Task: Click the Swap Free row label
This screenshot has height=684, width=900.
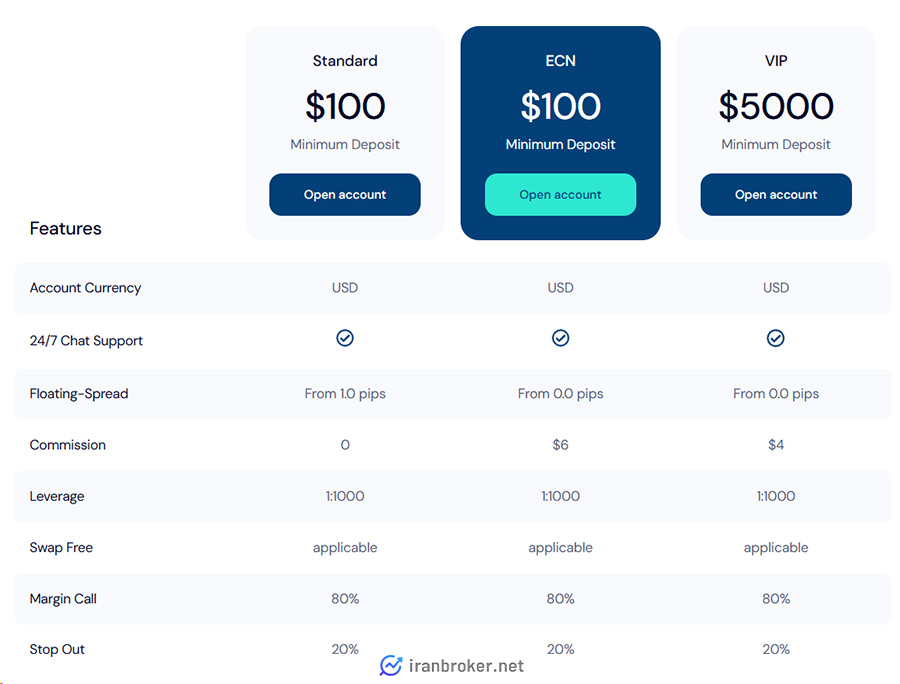Action: pyautogui.click(x=61, y=547)
